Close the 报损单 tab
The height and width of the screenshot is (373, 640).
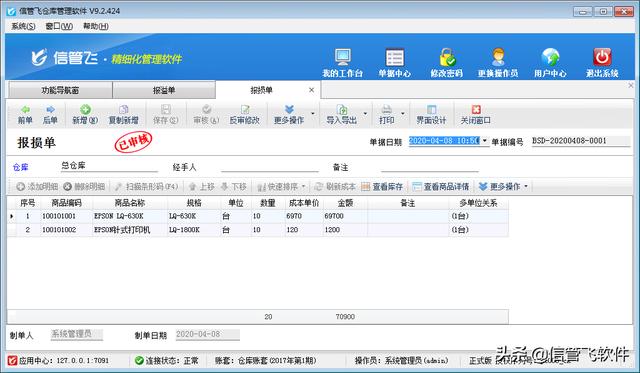pos(311,90)
